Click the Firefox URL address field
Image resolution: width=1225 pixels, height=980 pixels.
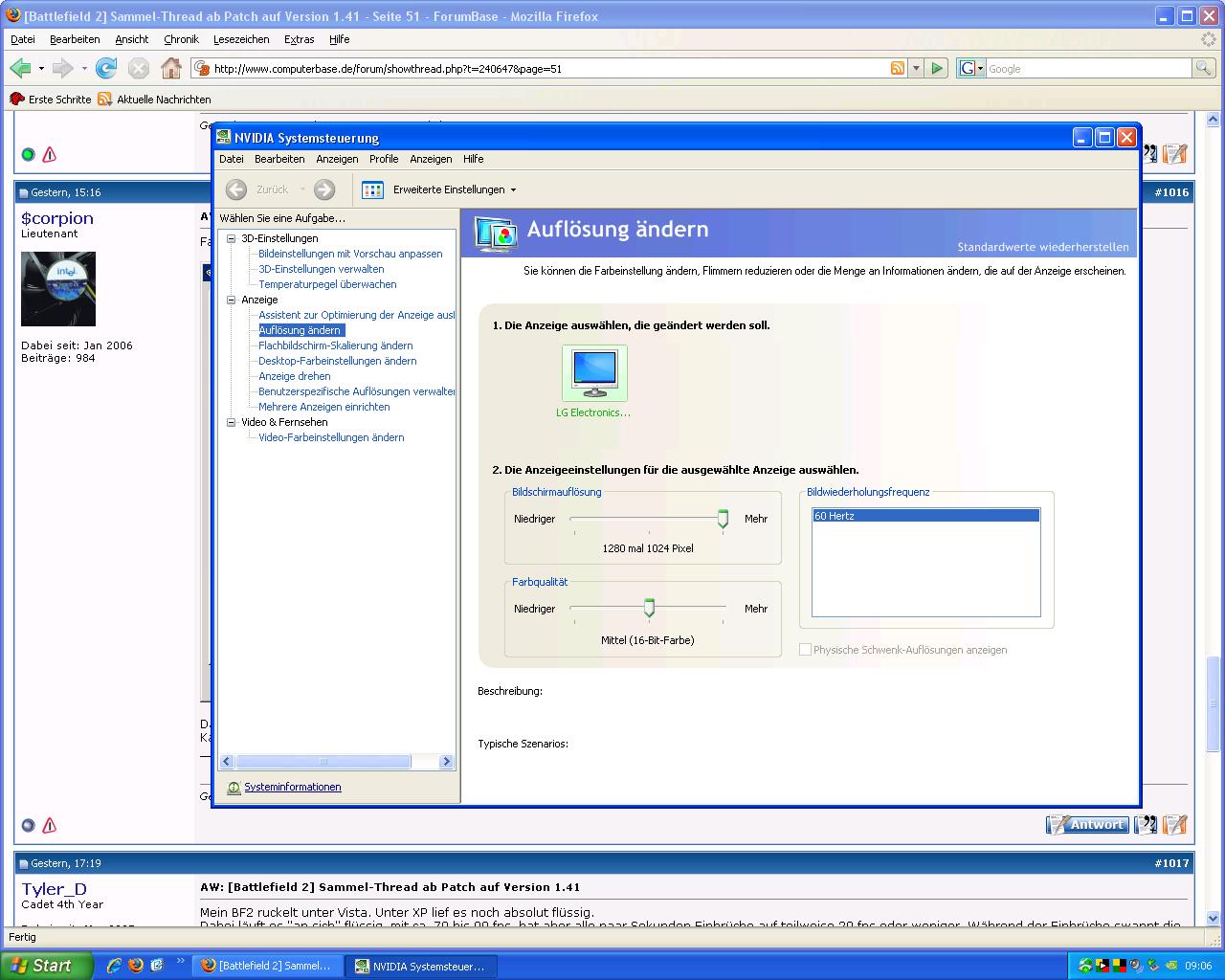pyautogui.click(x=550, y=68)
